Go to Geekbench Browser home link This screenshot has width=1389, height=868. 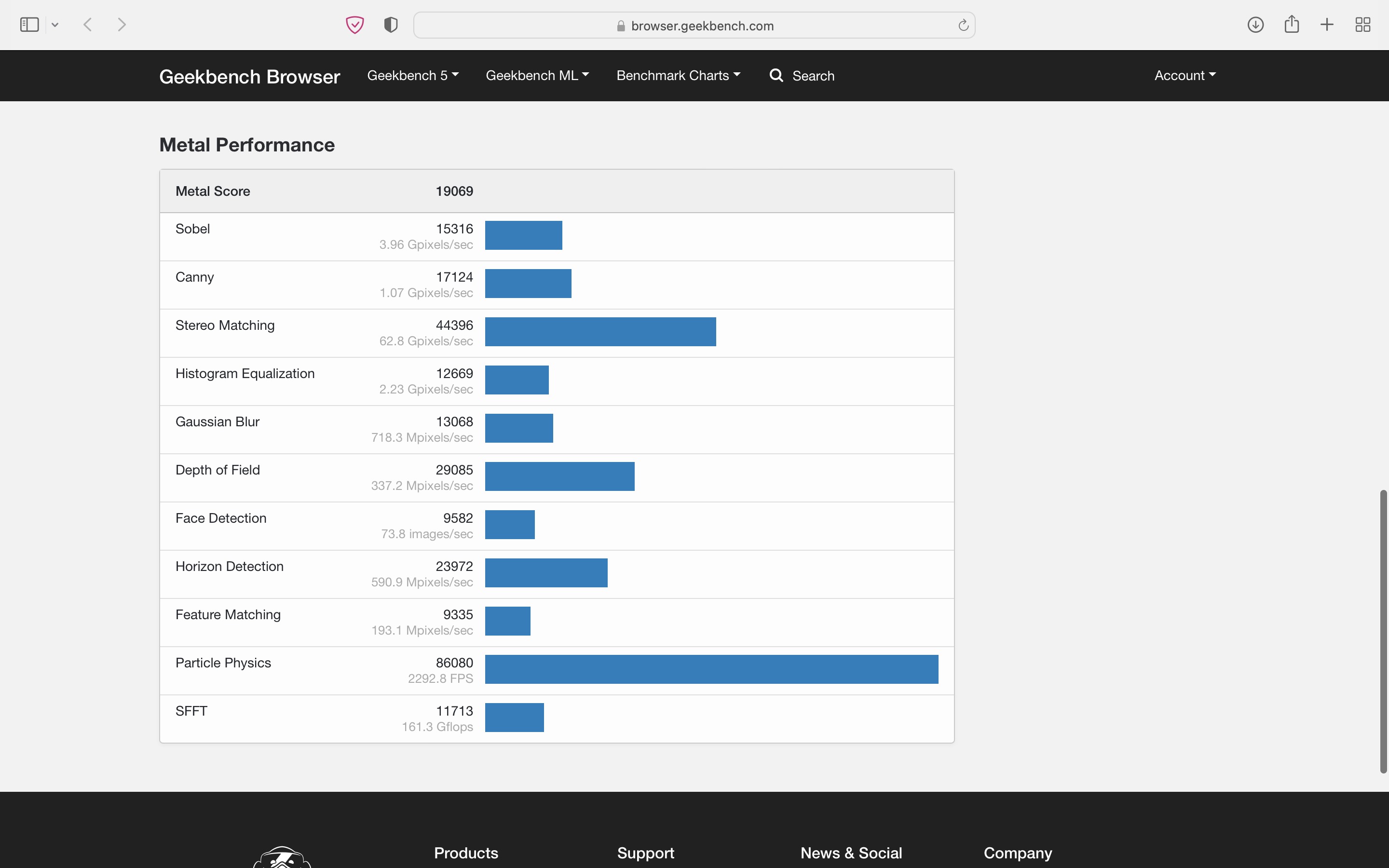(249, 76)
